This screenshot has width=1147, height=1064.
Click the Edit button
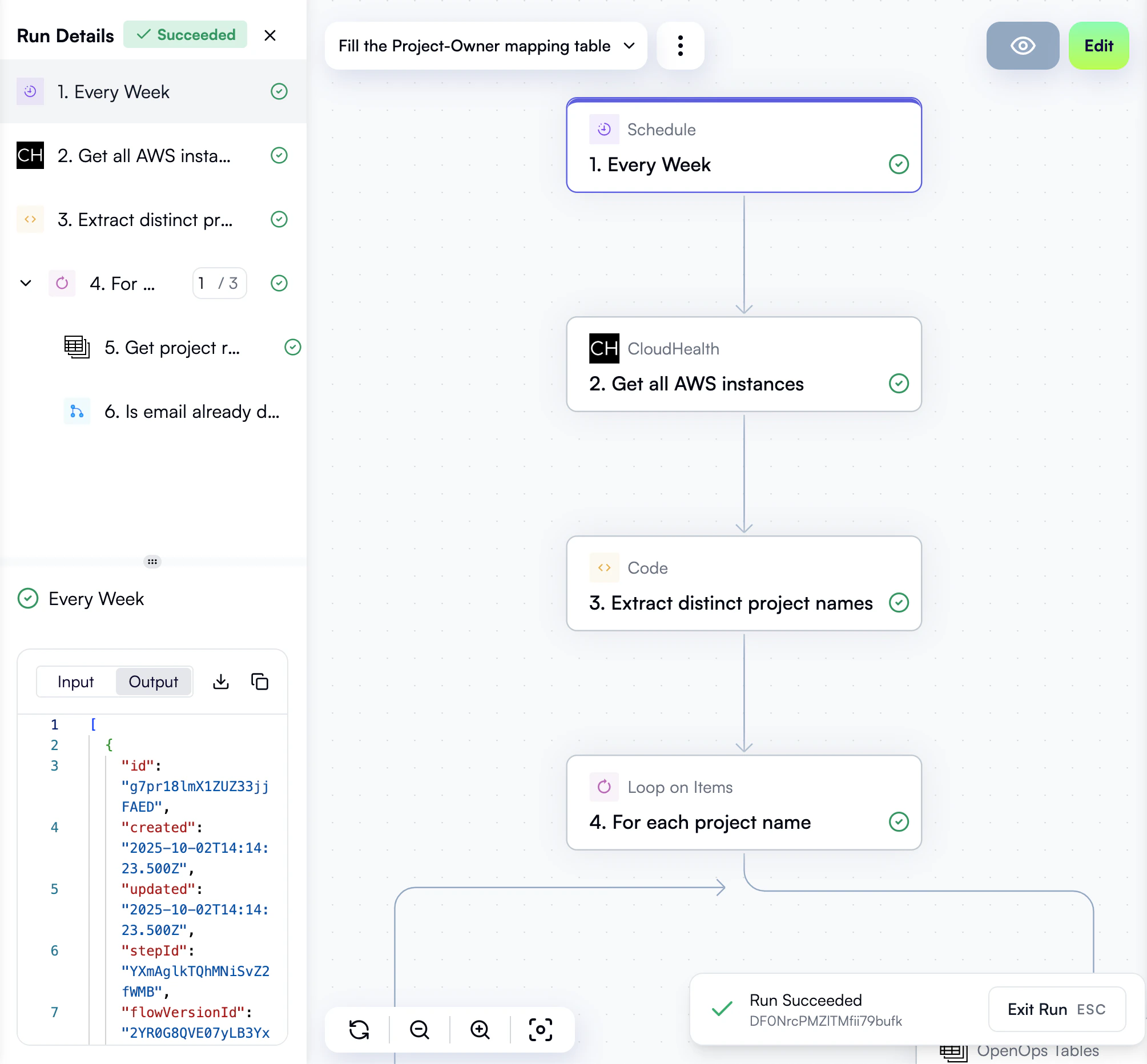click(1098, 46)
